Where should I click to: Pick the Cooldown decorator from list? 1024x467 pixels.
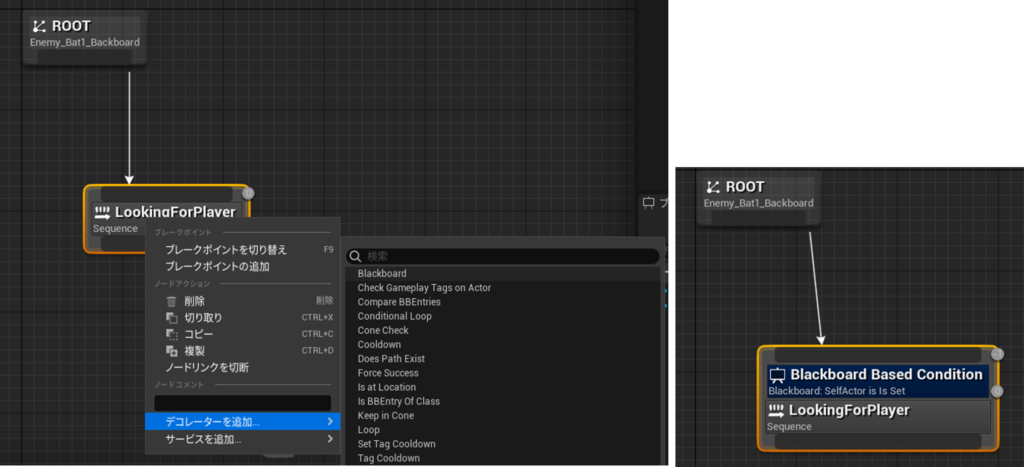click(x=379, y=345)
